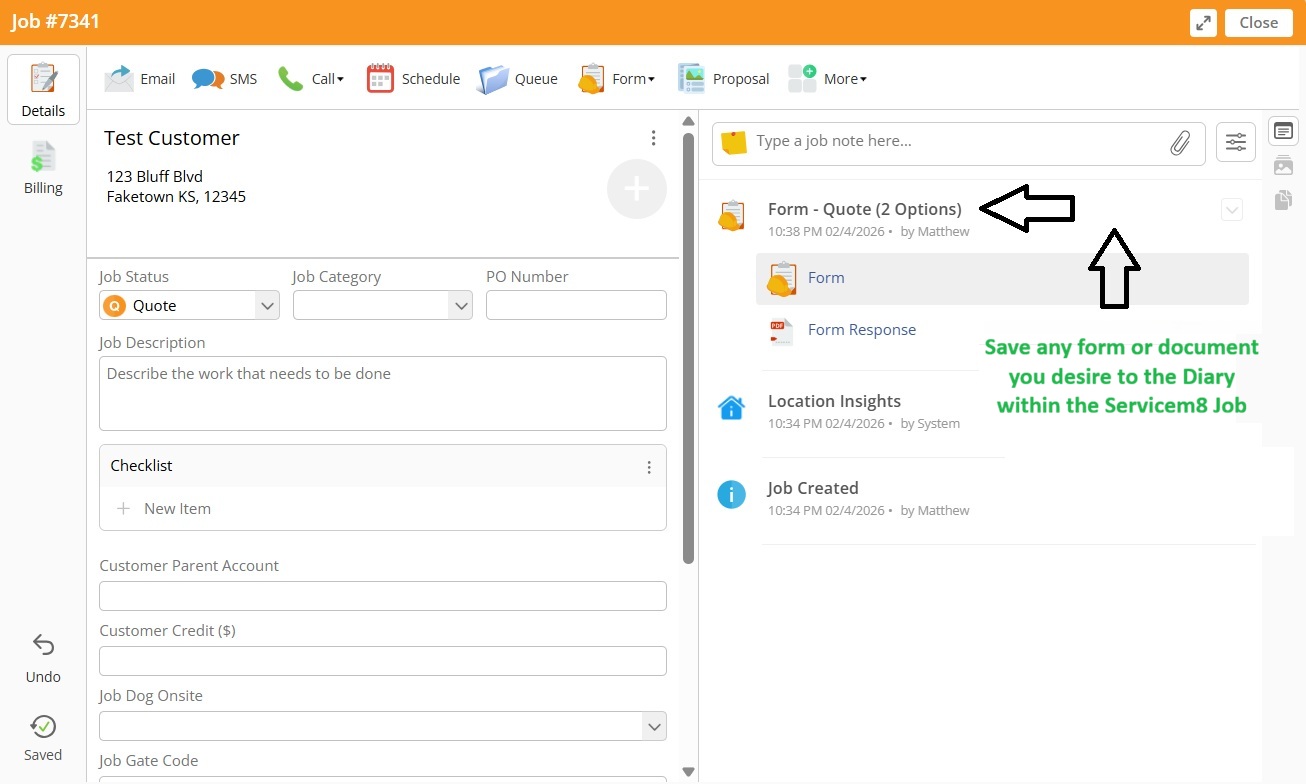Click the scrollbar up arrow

688,121
